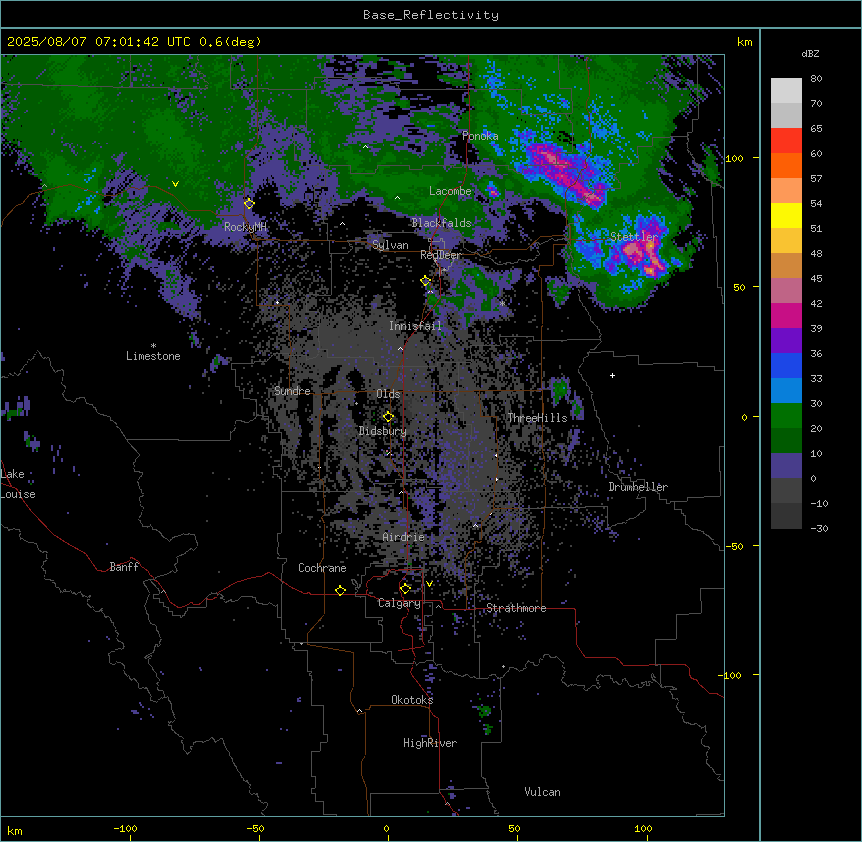Click the 80 value in dBZ legend
Screen dimensions: 862x842
click(x=816, y=79)
